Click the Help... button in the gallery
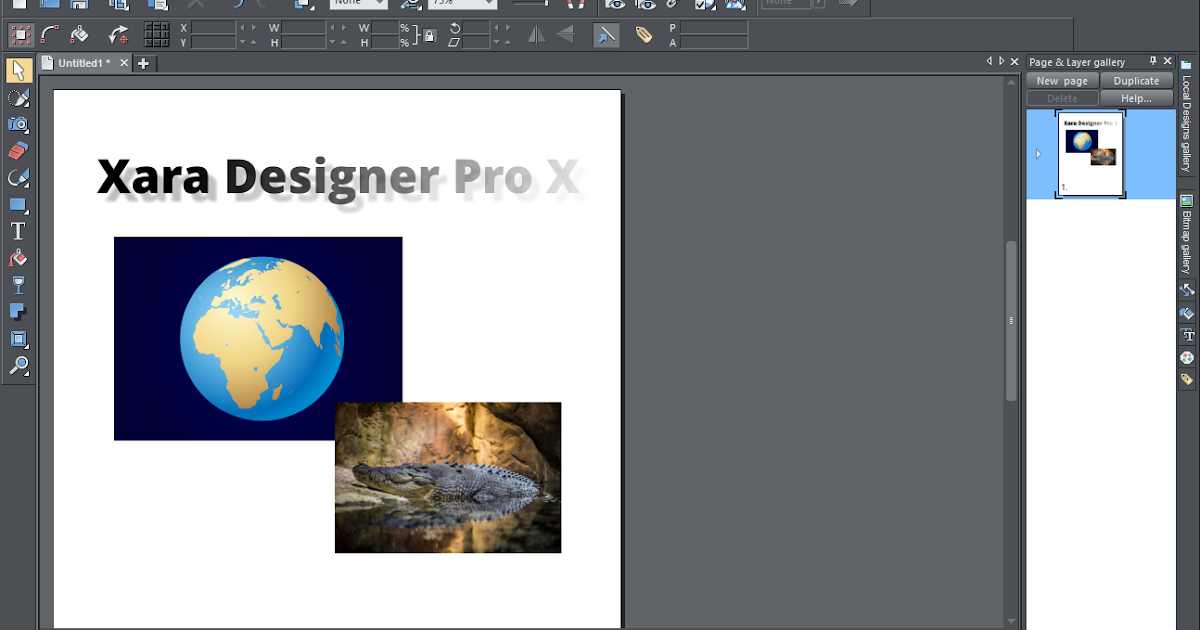 coord(1136,98)
